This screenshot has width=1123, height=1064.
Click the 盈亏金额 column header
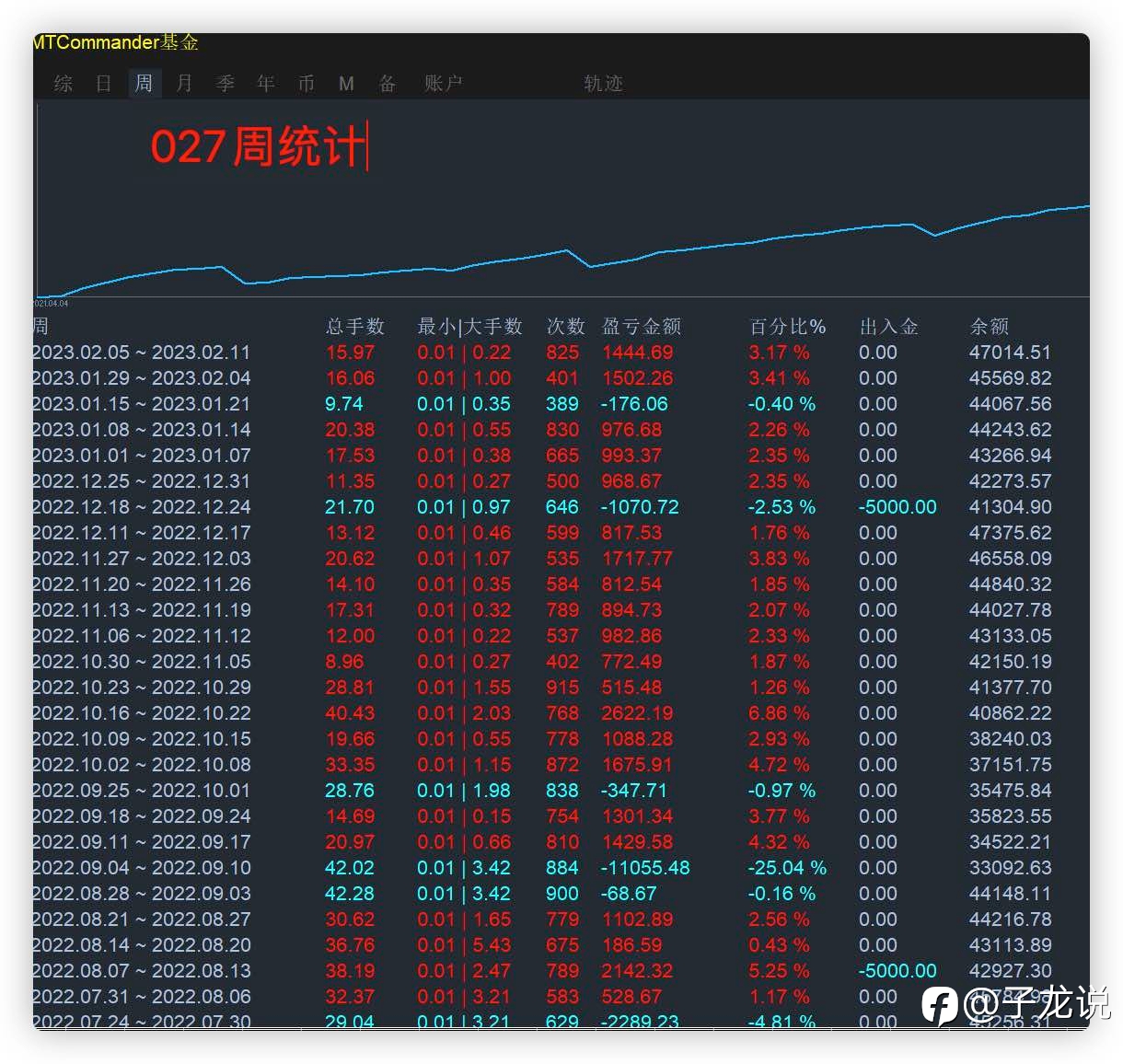coord(642,326)
